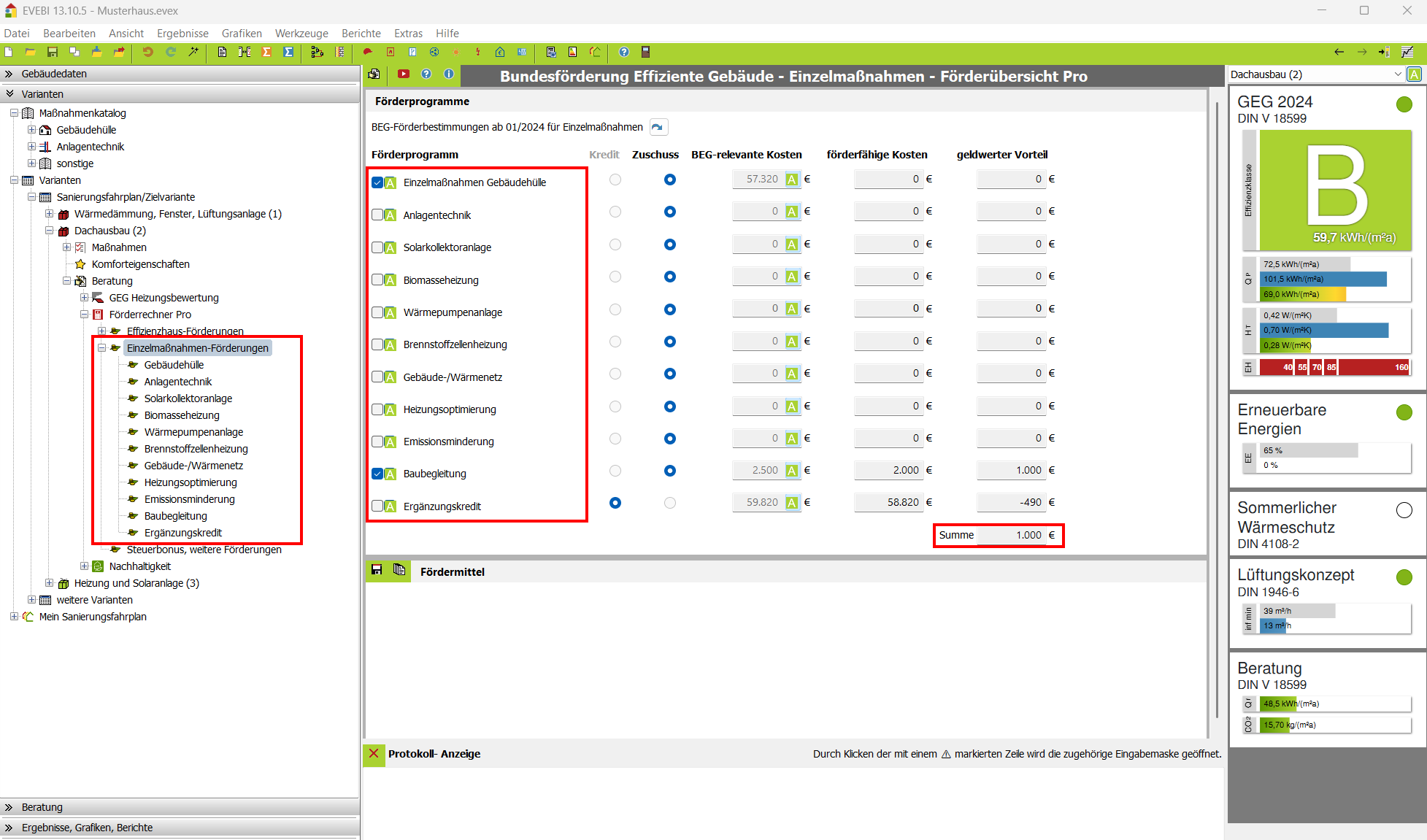Click the floppy disk icon beside Fördermittel
The width and height of the screenshot is (1427, 840).
pyautogui.click(x=377, y=570)
